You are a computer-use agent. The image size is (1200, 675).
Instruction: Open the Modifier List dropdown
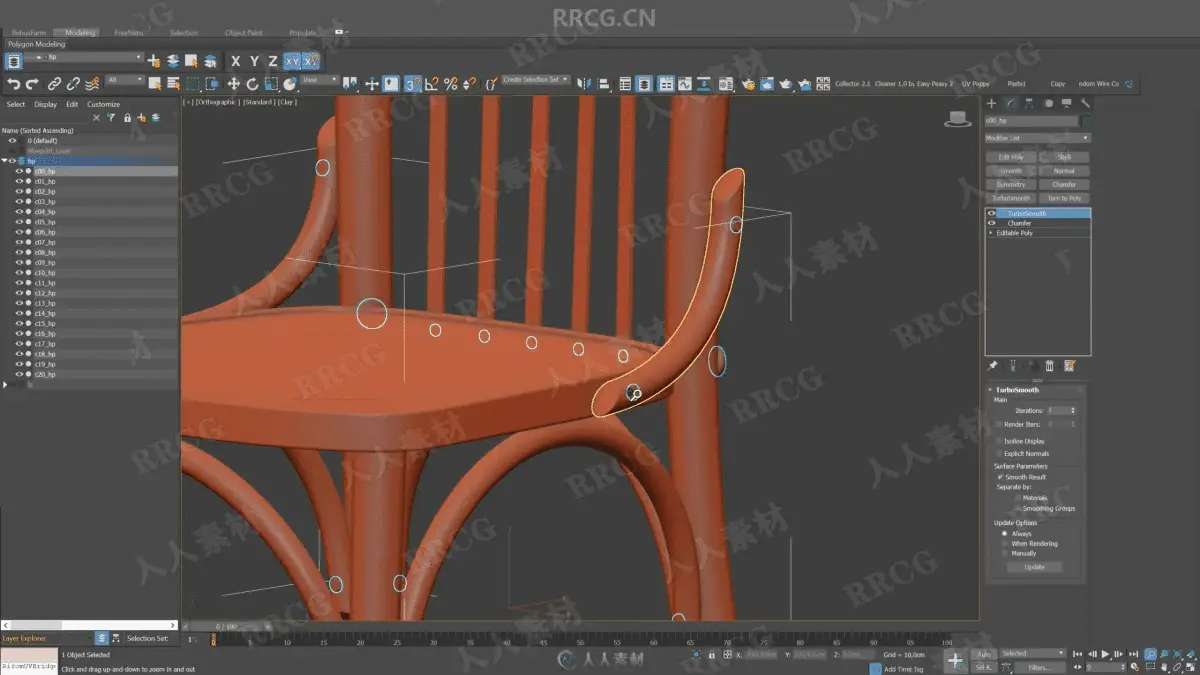coord(1037,138)
